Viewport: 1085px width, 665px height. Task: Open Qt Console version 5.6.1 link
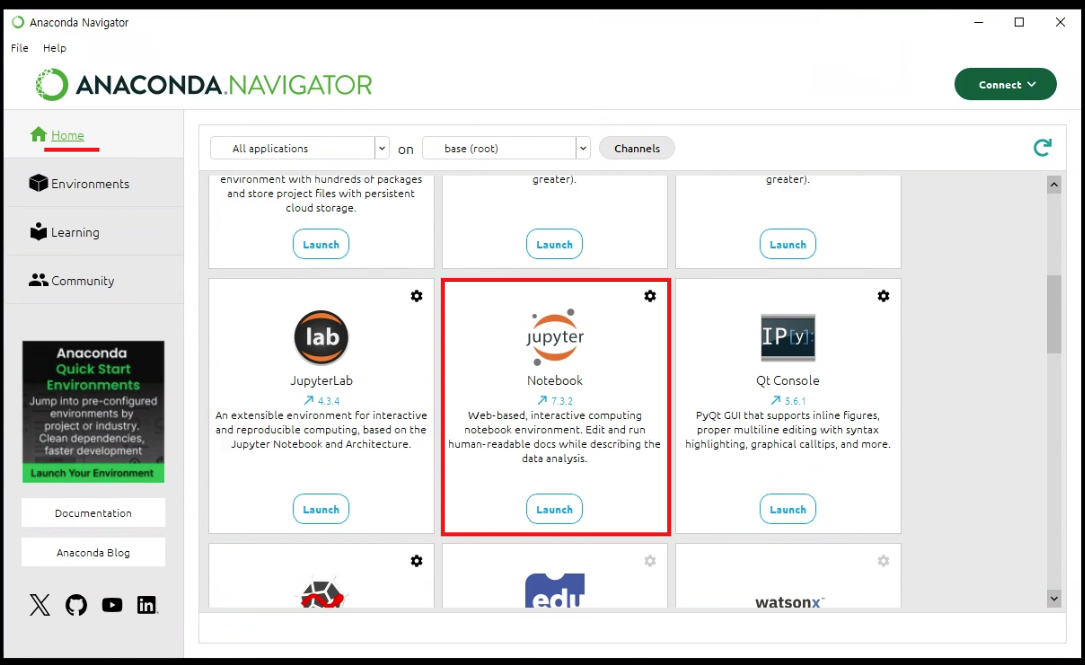coord(788,401)
